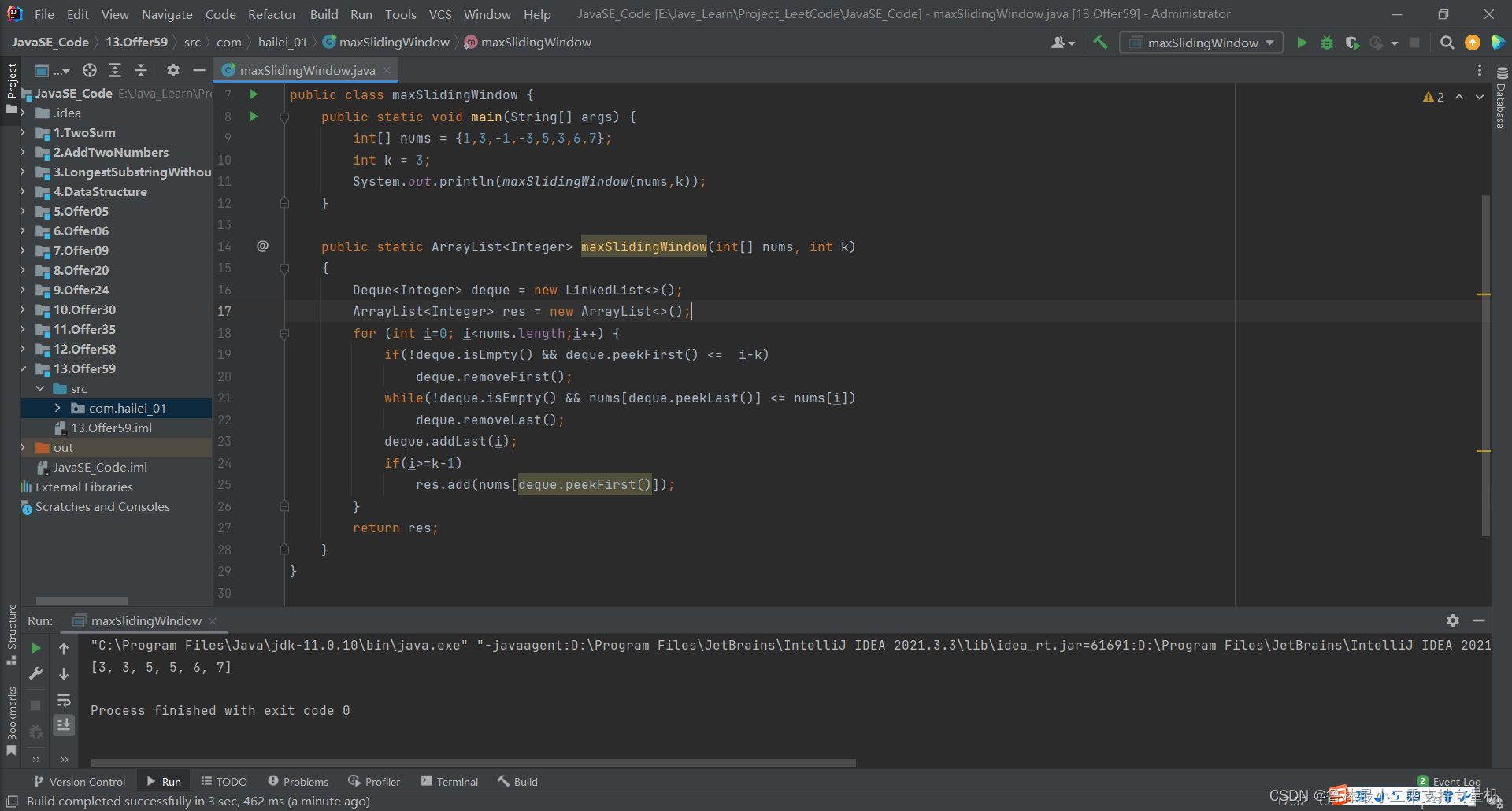Image resolution: width=1512 pixels, height=811 pixels.
Task: Open the File menu
Action: coord(44,14)
